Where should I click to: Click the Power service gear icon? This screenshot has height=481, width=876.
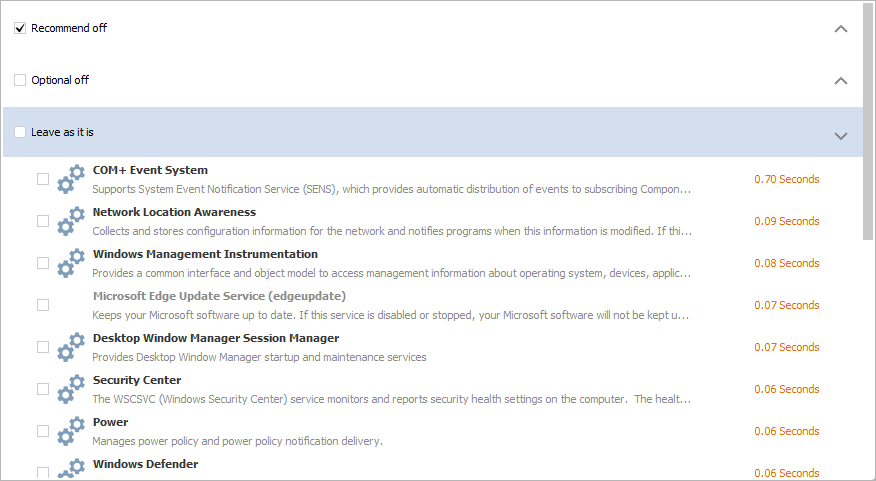pyautogui.click(x=71, y=431)
